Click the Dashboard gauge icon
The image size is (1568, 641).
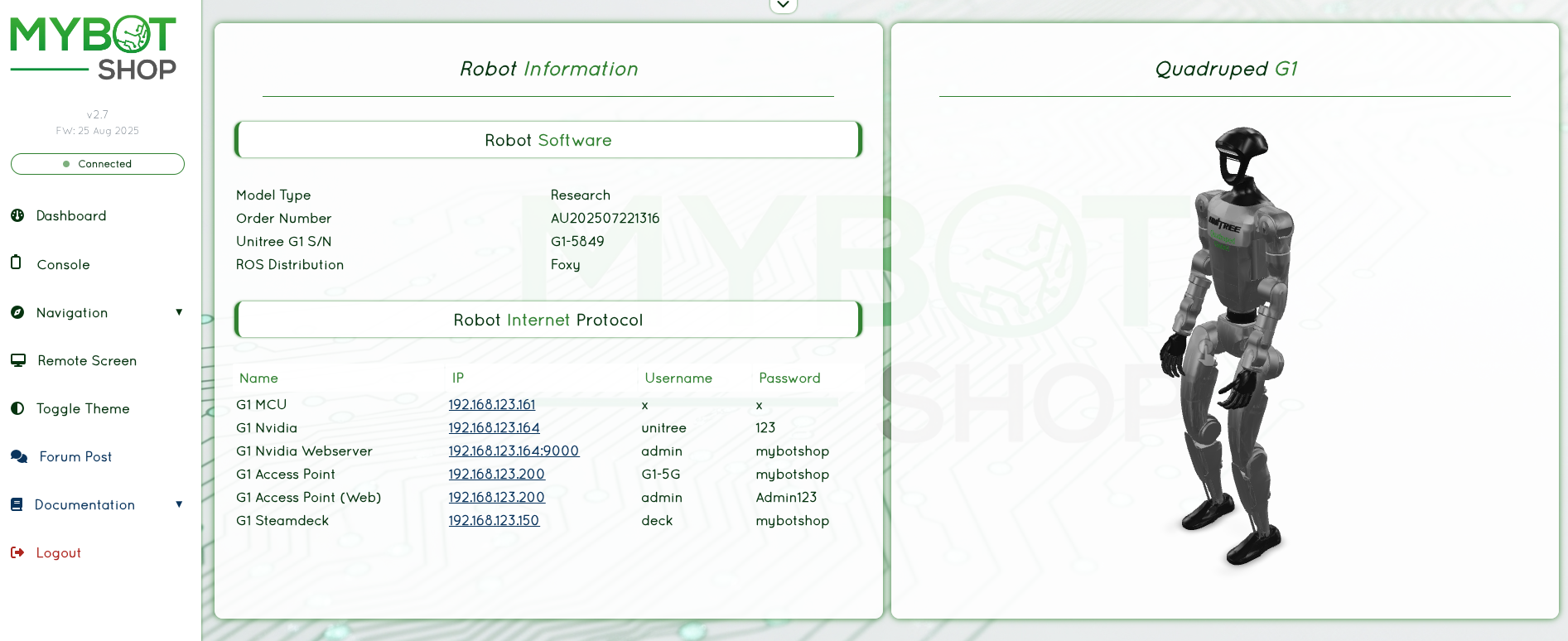17,215
